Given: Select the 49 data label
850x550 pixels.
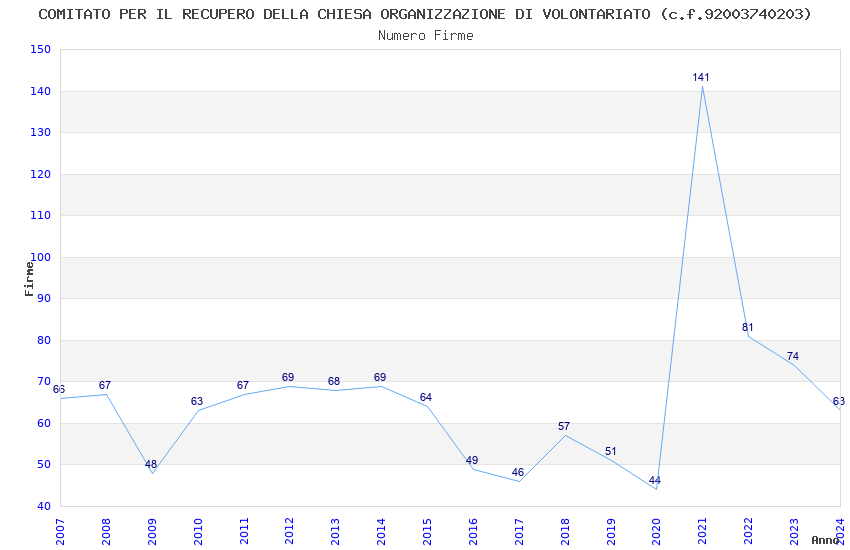Looking at the screenshot, I should (x=472, y=460).
